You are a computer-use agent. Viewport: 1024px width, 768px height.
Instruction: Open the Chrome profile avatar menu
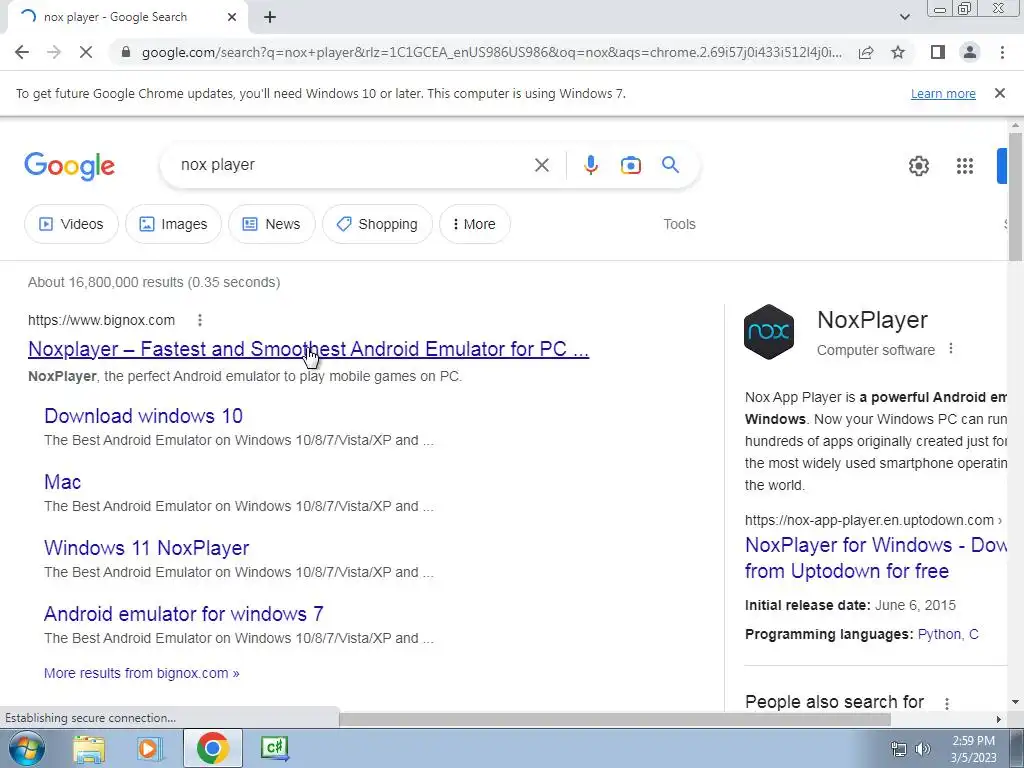[970, 52]
